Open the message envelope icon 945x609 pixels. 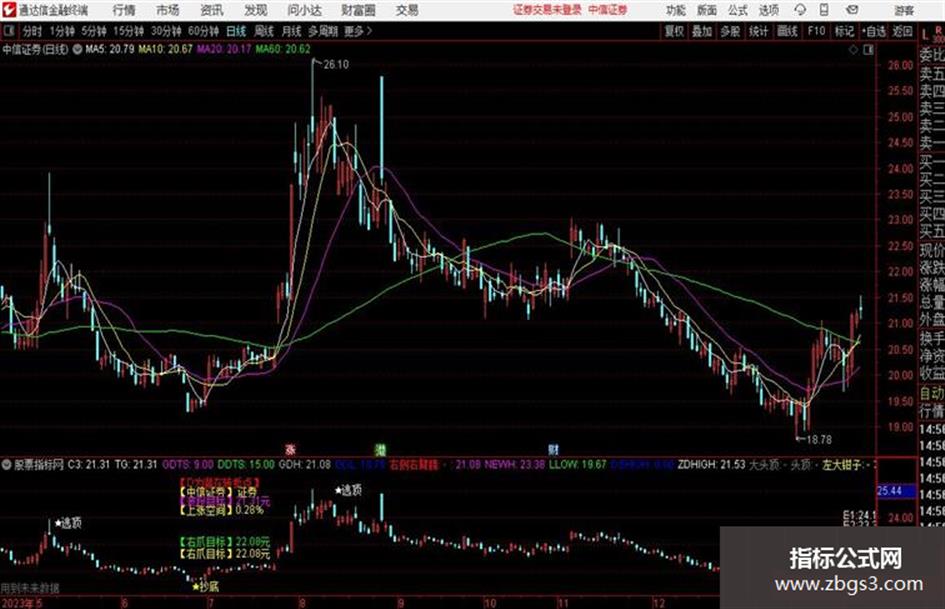coord(852,10)
